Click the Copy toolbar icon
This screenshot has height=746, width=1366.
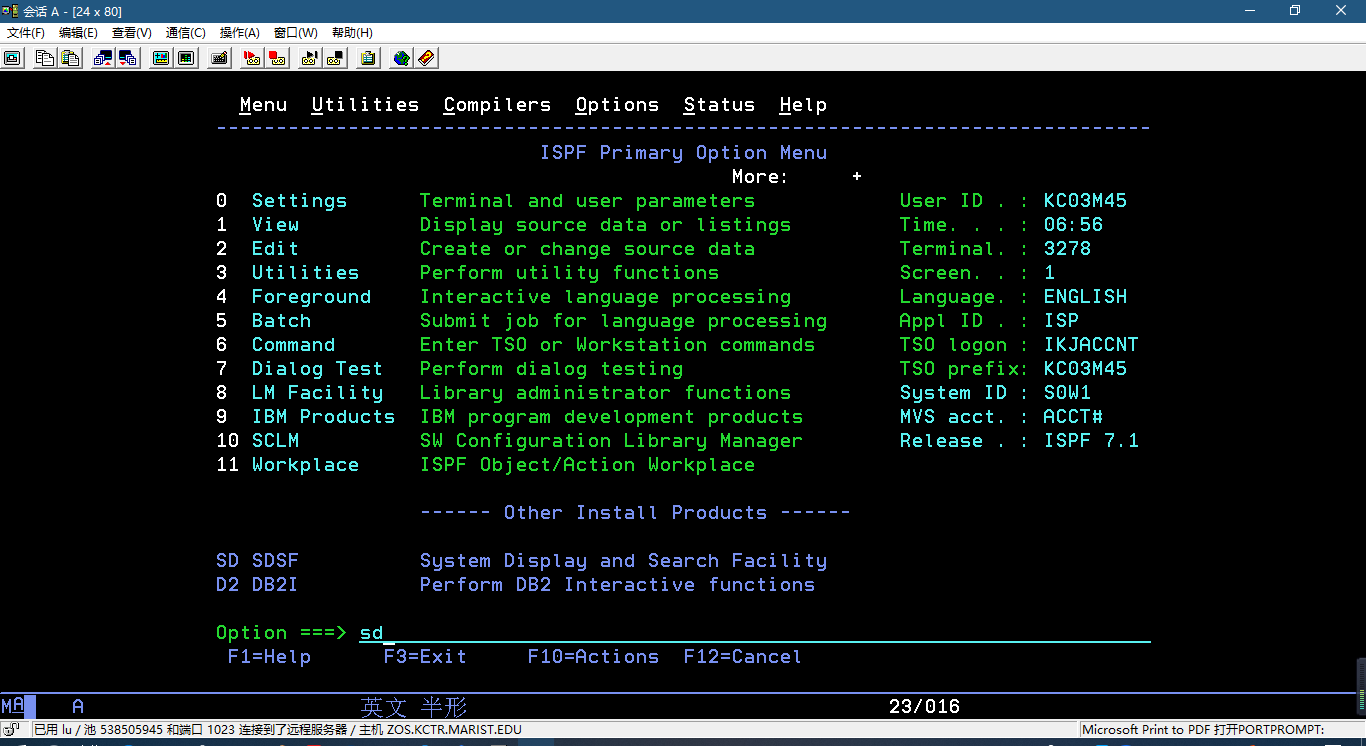point(44,58)
